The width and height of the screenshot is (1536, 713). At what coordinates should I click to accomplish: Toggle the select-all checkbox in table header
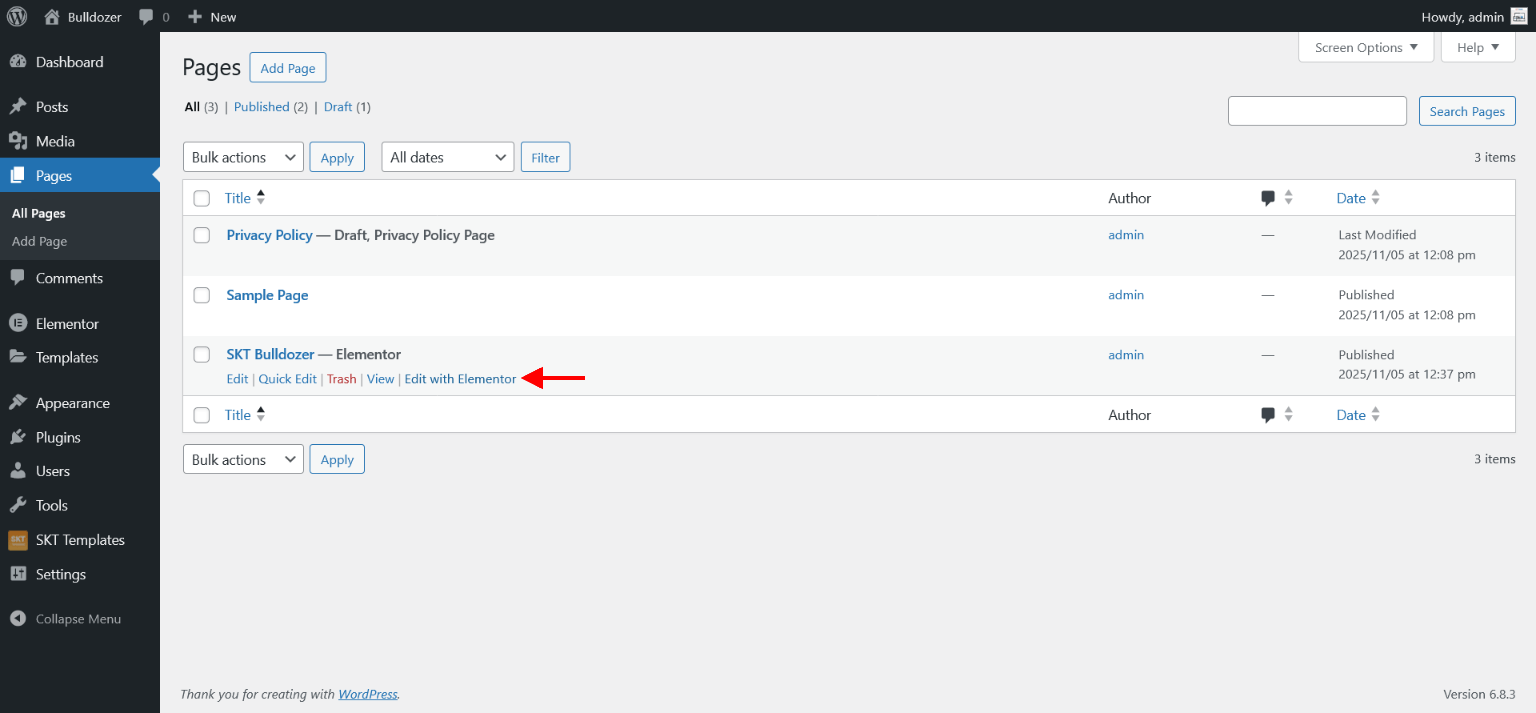202,198
